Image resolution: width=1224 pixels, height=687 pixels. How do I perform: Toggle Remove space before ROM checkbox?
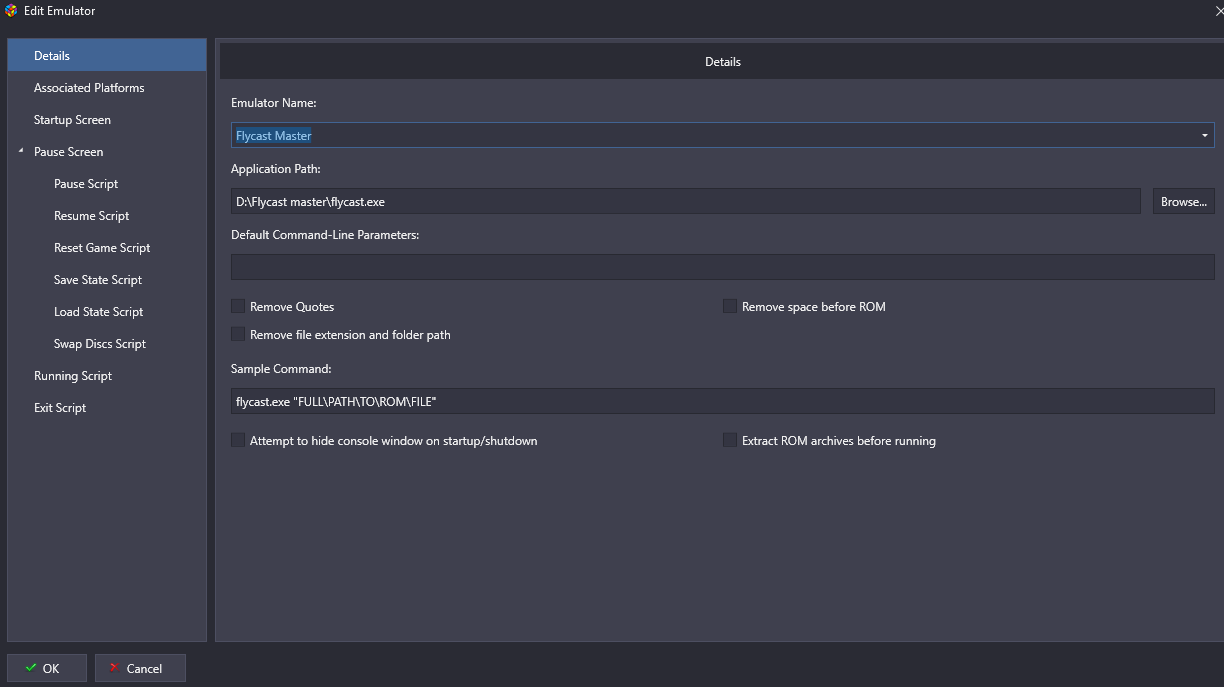[730, 306]
